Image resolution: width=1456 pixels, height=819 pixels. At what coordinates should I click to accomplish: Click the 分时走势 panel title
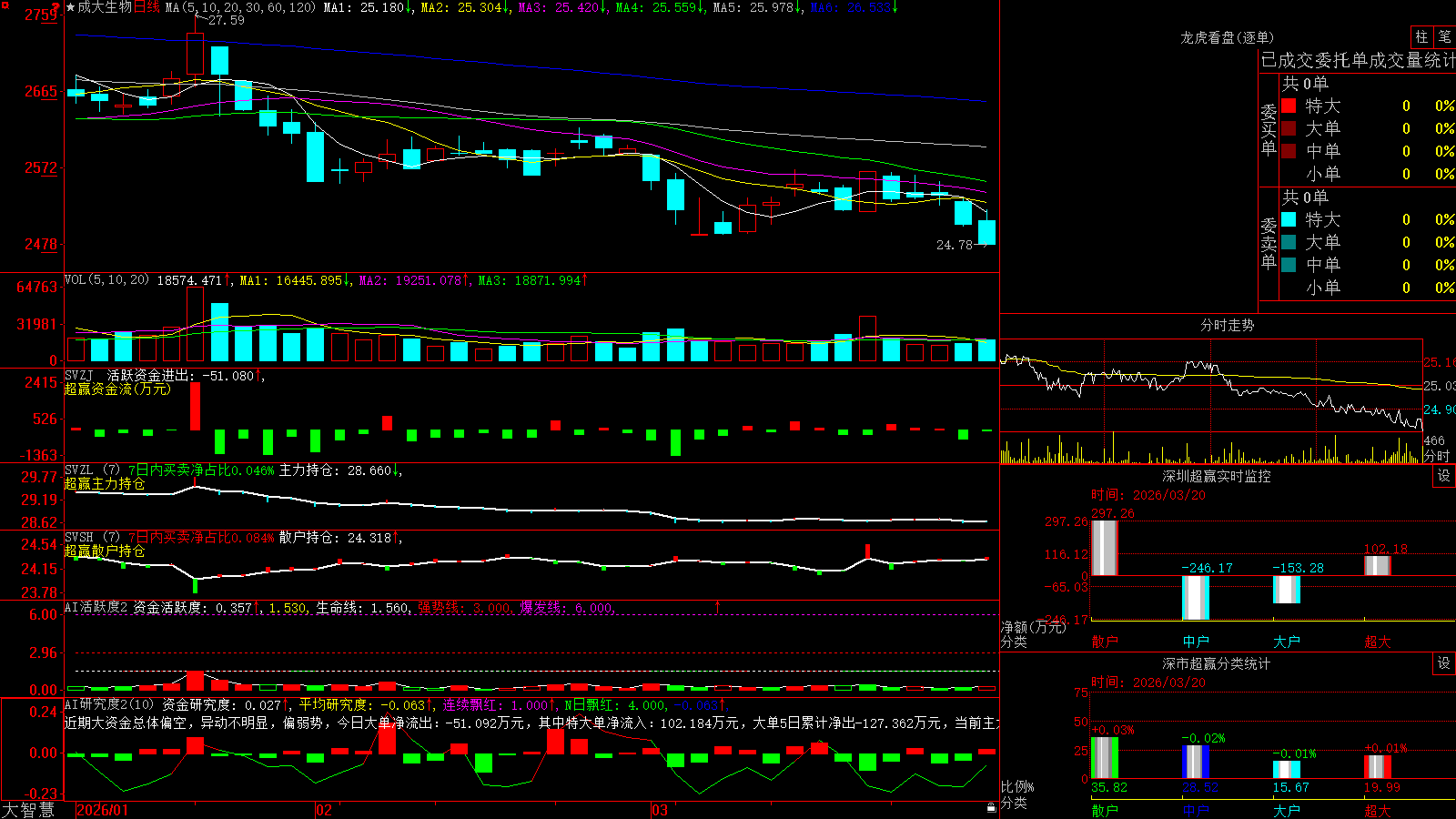(x=1227, y=325)
